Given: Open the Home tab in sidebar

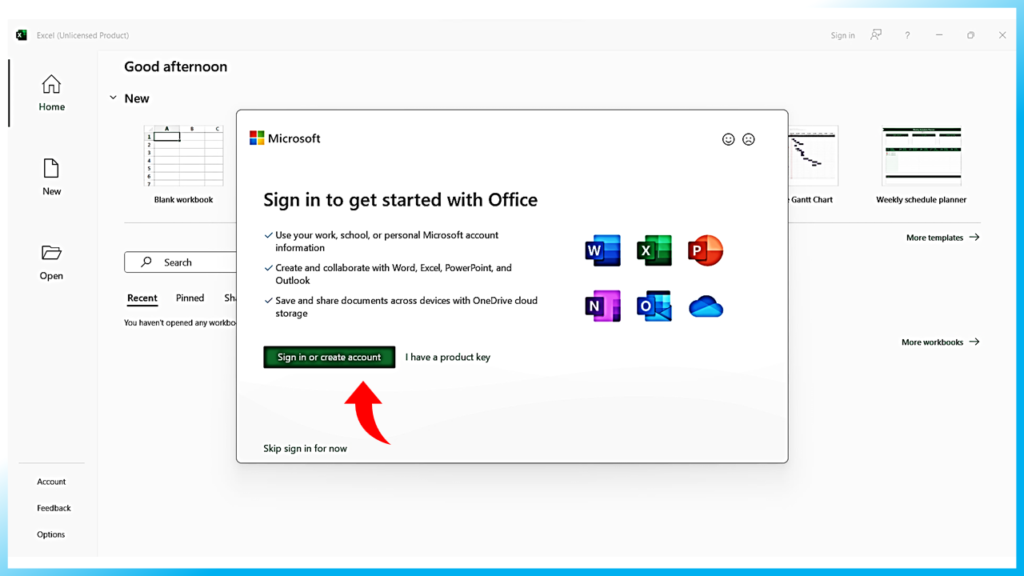Looking at the screenshot, I should point(51,93).
